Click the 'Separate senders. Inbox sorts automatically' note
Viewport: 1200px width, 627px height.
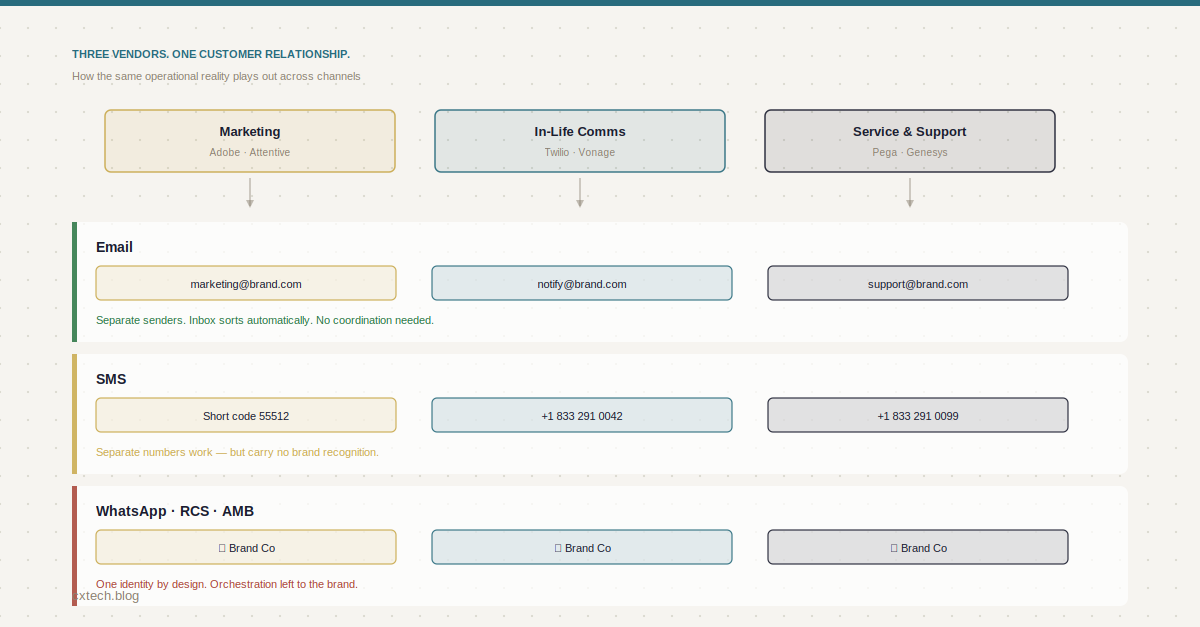pyautogui.click(x=265, y=320)
